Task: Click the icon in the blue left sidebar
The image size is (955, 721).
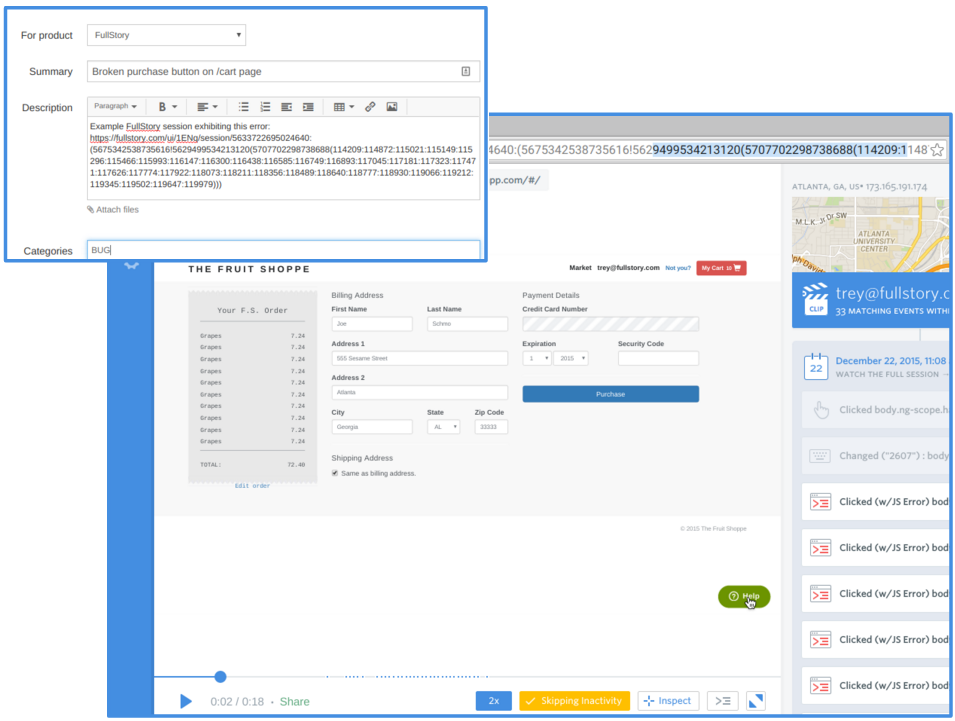Action: (131, 266)
